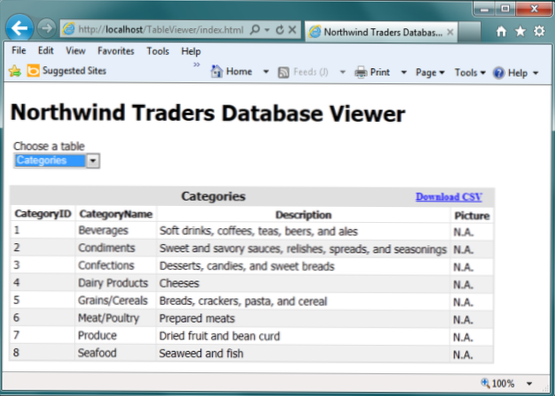
Task: Open a new blank tab
Action: tap(469, 32)
